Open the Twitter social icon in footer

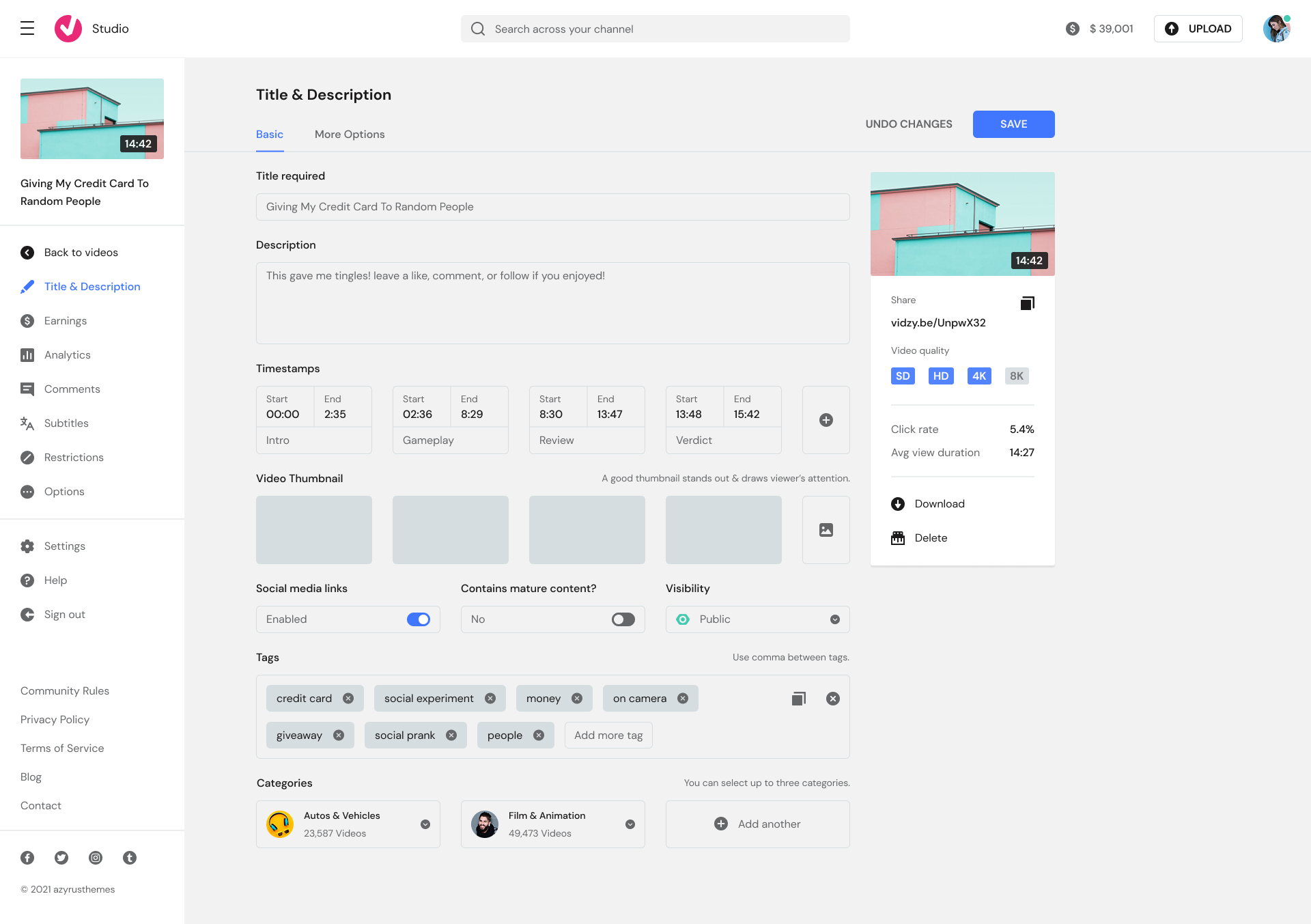61,858
